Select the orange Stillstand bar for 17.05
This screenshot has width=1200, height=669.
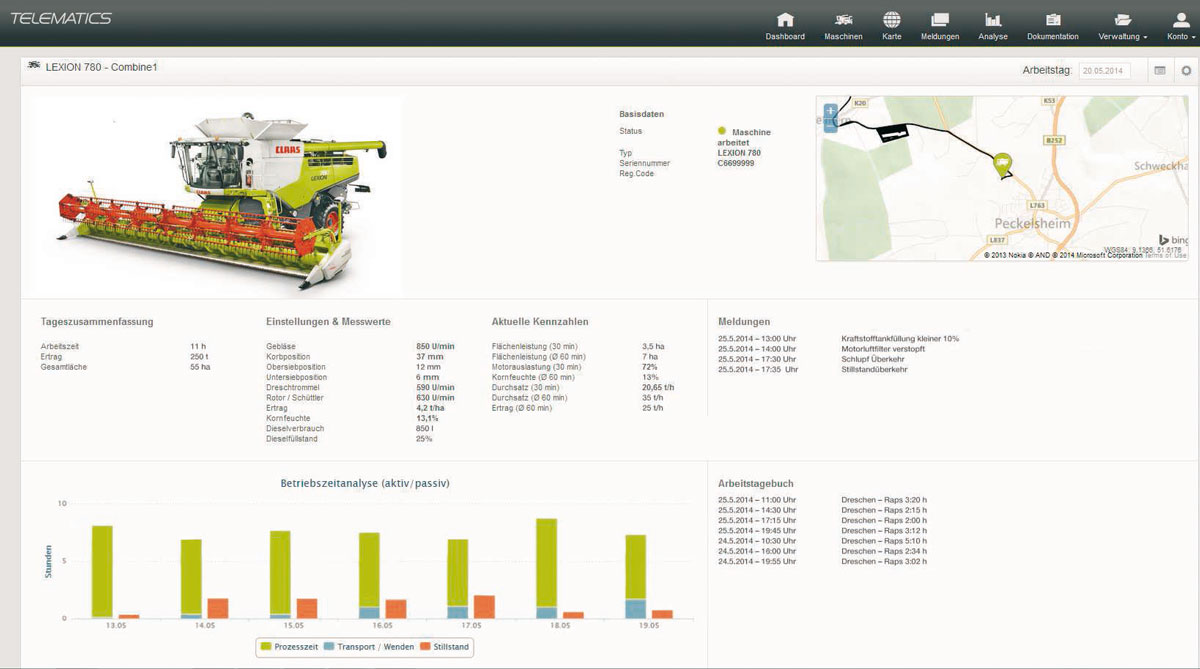[x=484, y=607]
